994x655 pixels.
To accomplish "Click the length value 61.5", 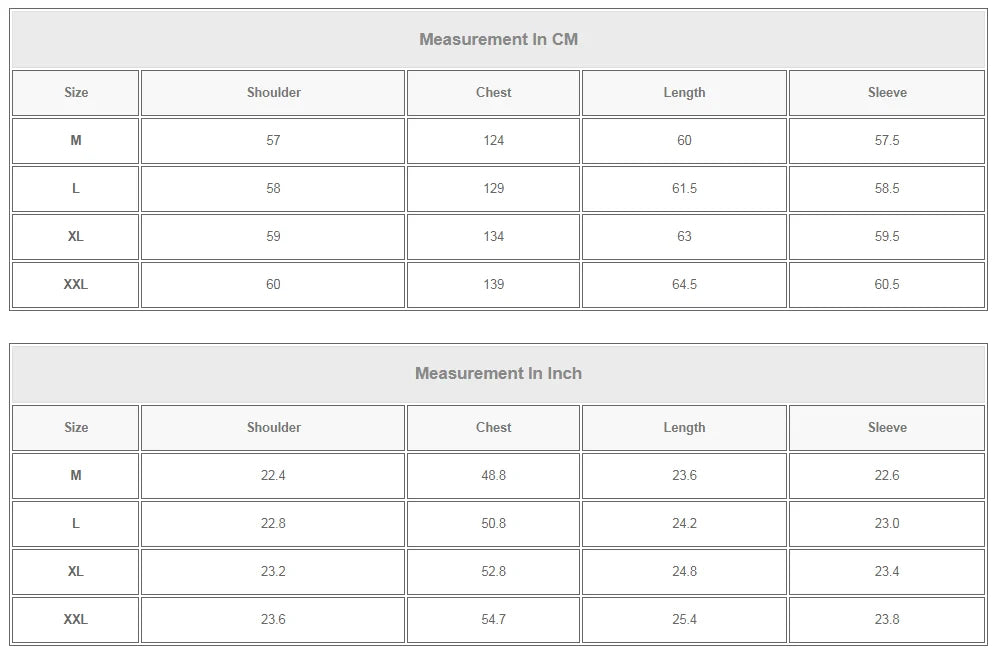I will [684, 189].
